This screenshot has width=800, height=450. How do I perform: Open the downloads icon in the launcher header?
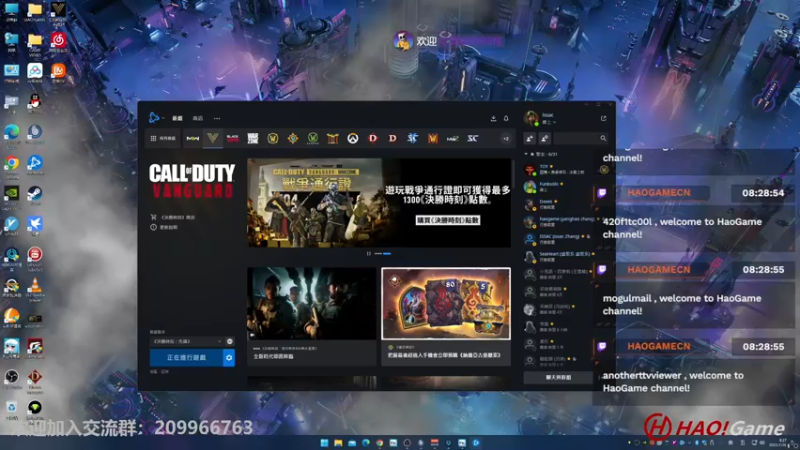click(x=493, y=118)
